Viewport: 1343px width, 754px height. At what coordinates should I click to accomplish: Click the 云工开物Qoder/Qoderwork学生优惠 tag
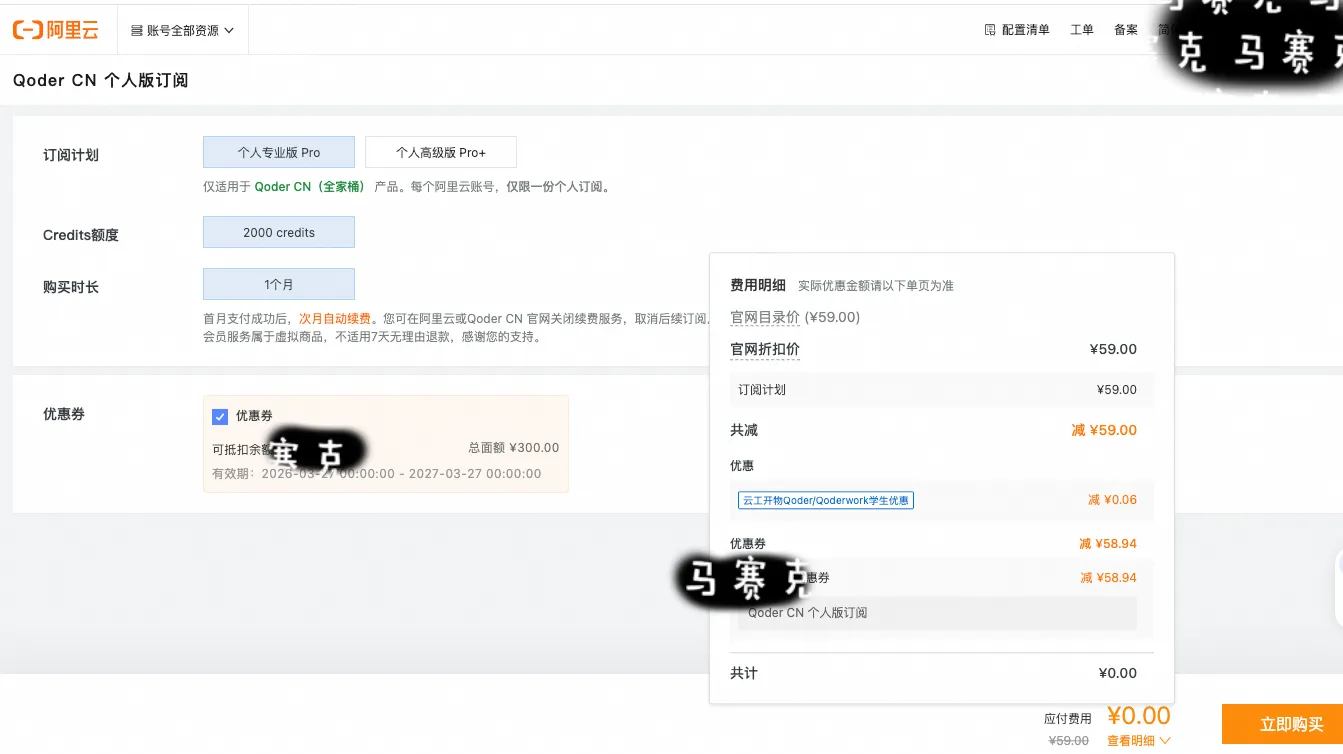tap(826, 500)
